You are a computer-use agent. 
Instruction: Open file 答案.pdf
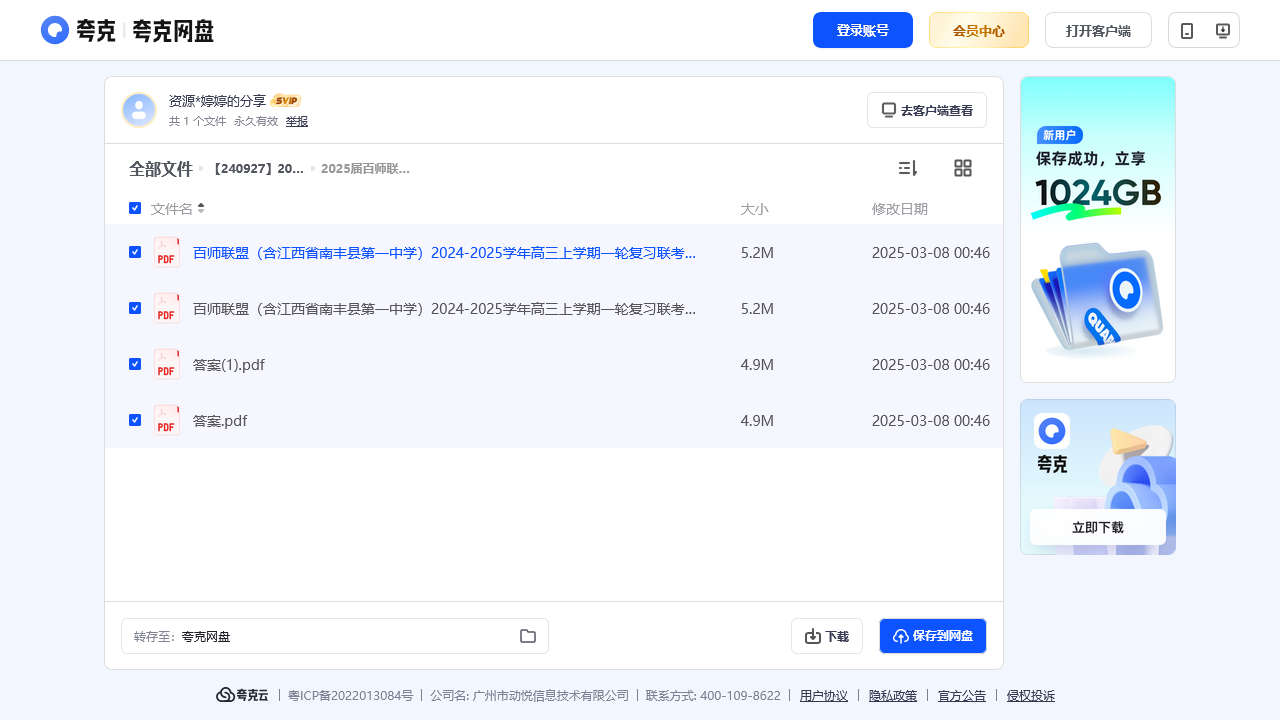[220, 421]
